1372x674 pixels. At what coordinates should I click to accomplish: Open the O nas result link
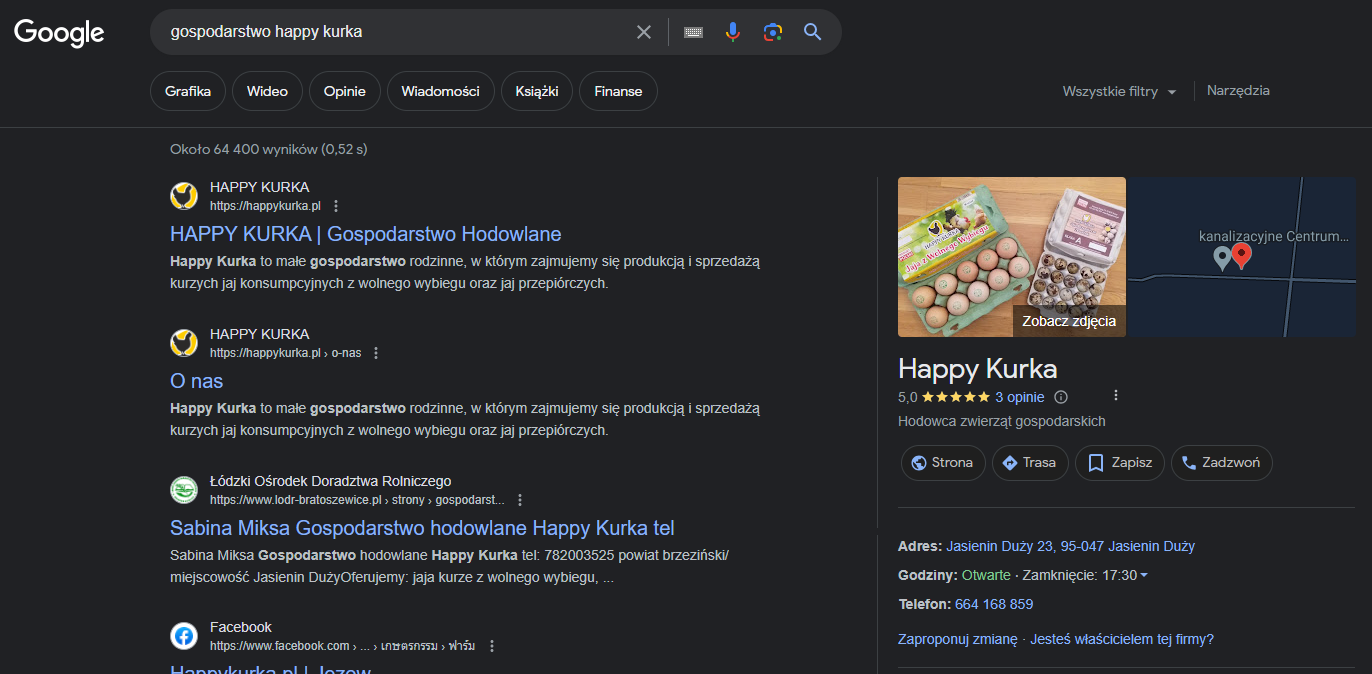point(197,381)
